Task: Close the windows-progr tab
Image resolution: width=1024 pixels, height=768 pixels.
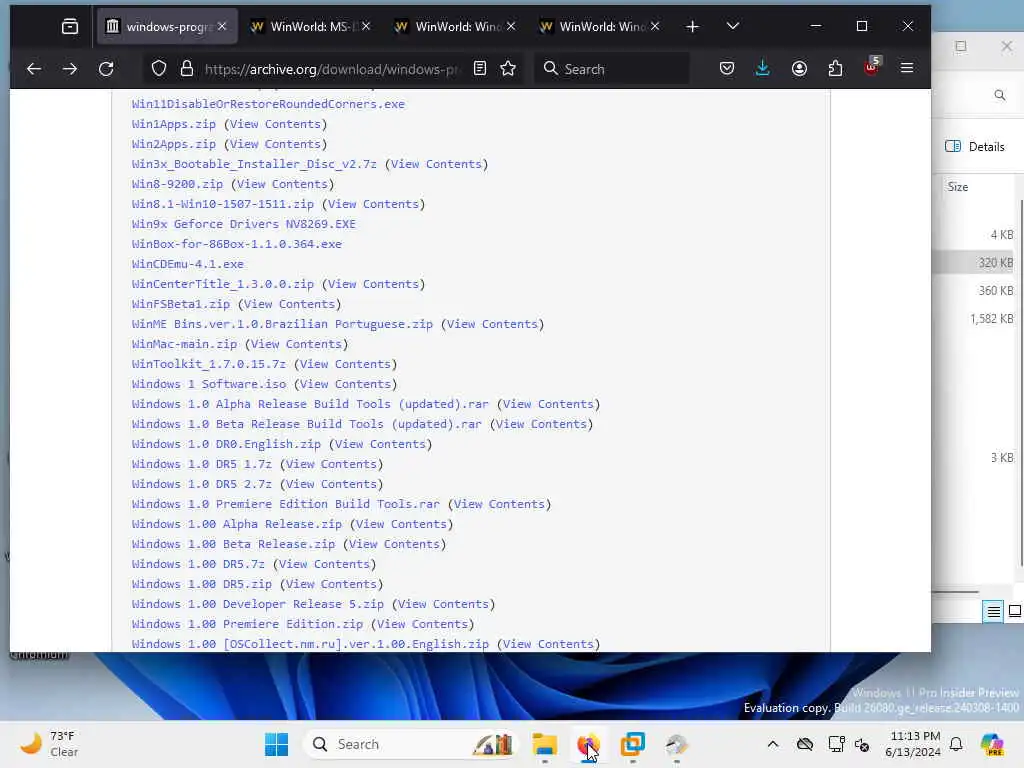Action: (222, 26)
